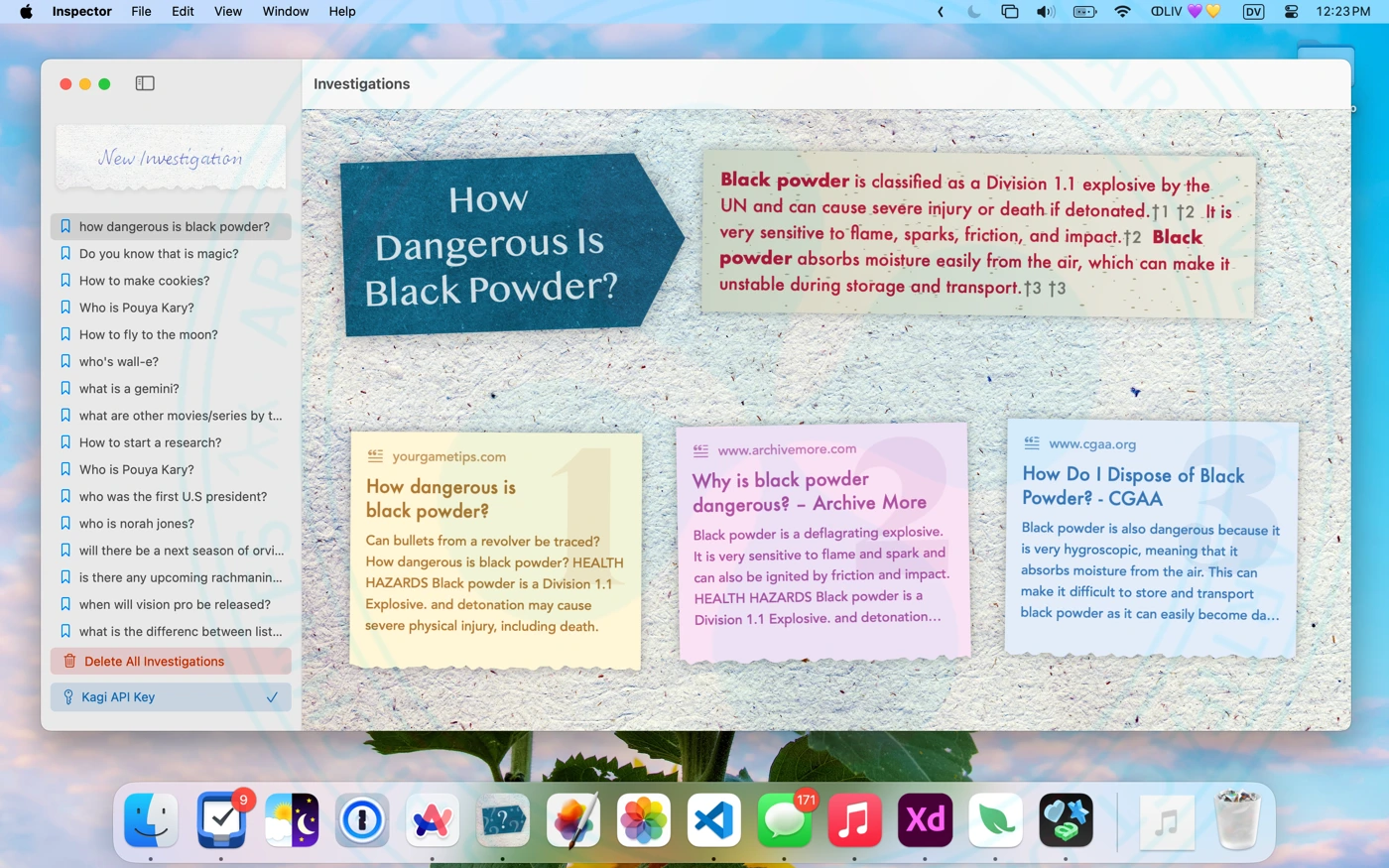Open the View menu

point(228,12)
